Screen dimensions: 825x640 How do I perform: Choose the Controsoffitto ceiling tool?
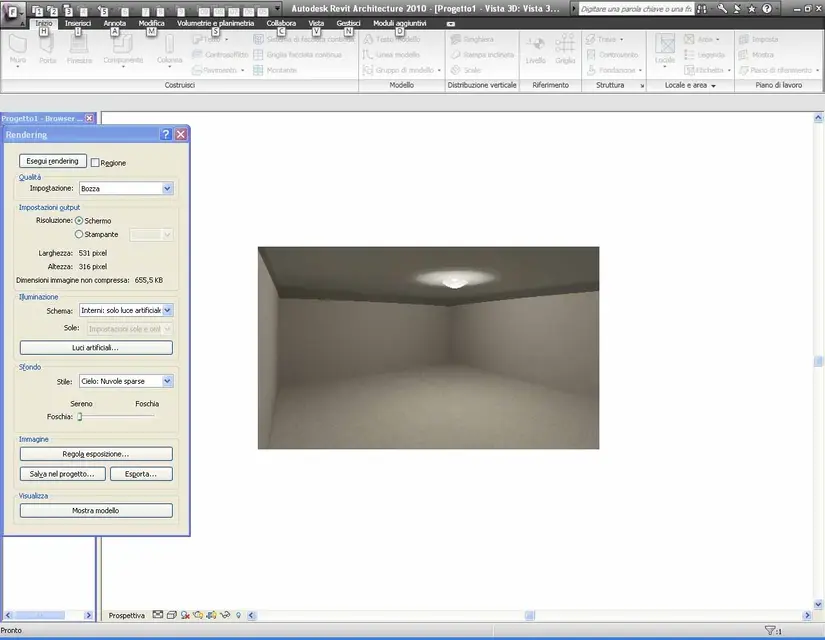(x=220, y=55)
